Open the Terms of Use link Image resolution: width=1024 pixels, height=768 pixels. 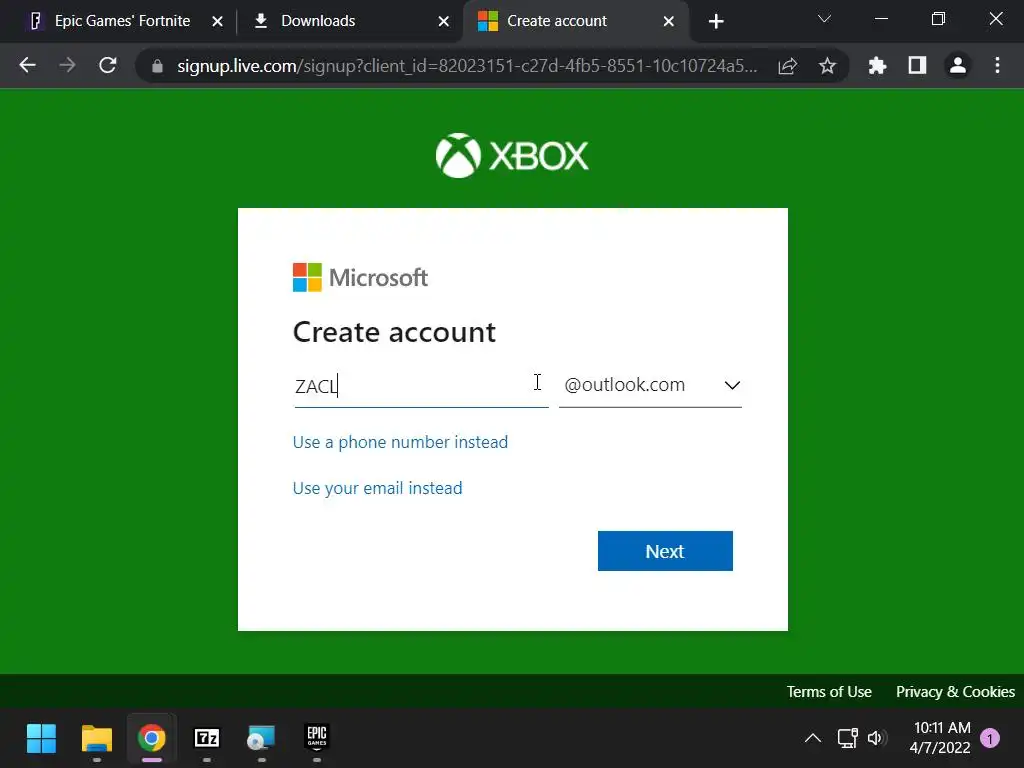click(x=829, y=692)
